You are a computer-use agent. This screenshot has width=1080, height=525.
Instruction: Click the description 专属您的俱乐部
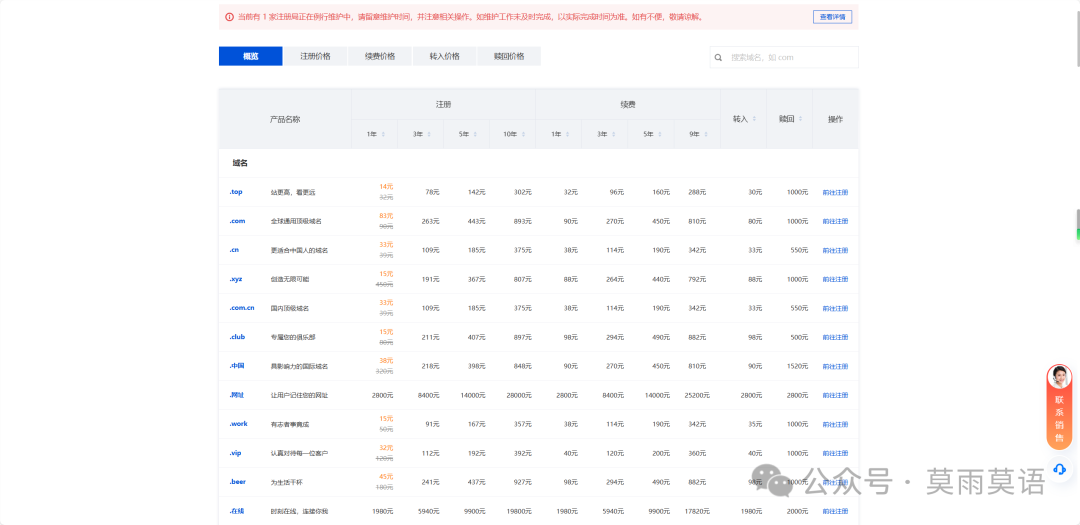tap(293, 337)
